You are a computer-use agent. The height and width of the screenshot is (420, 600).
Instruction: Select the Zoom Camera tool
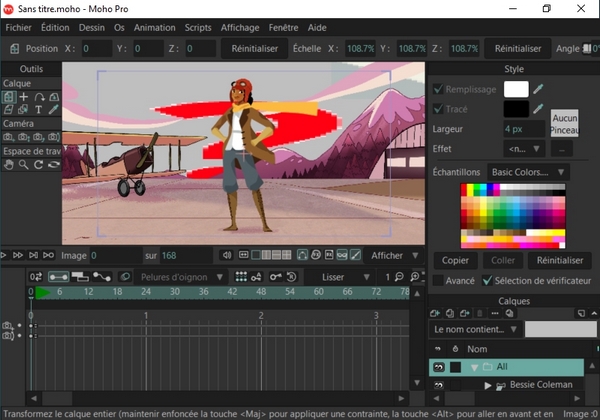click(24, 137)
